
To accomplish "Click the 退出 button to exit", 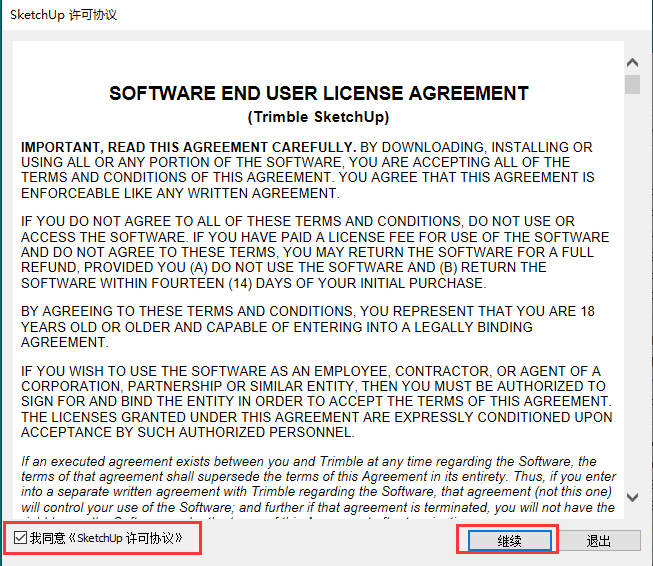I will pyautogui.click(x=598, y=541).
